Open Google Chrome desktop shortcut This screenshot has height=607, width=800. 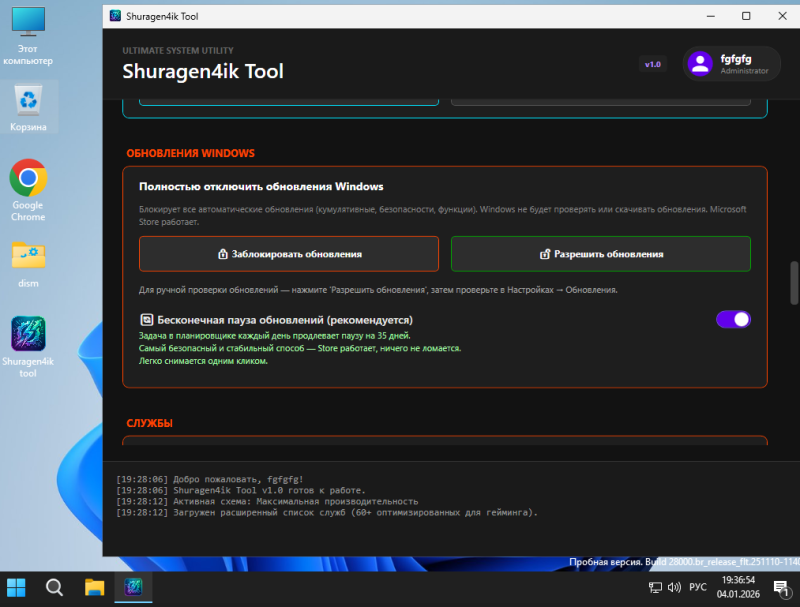(28, 180)
